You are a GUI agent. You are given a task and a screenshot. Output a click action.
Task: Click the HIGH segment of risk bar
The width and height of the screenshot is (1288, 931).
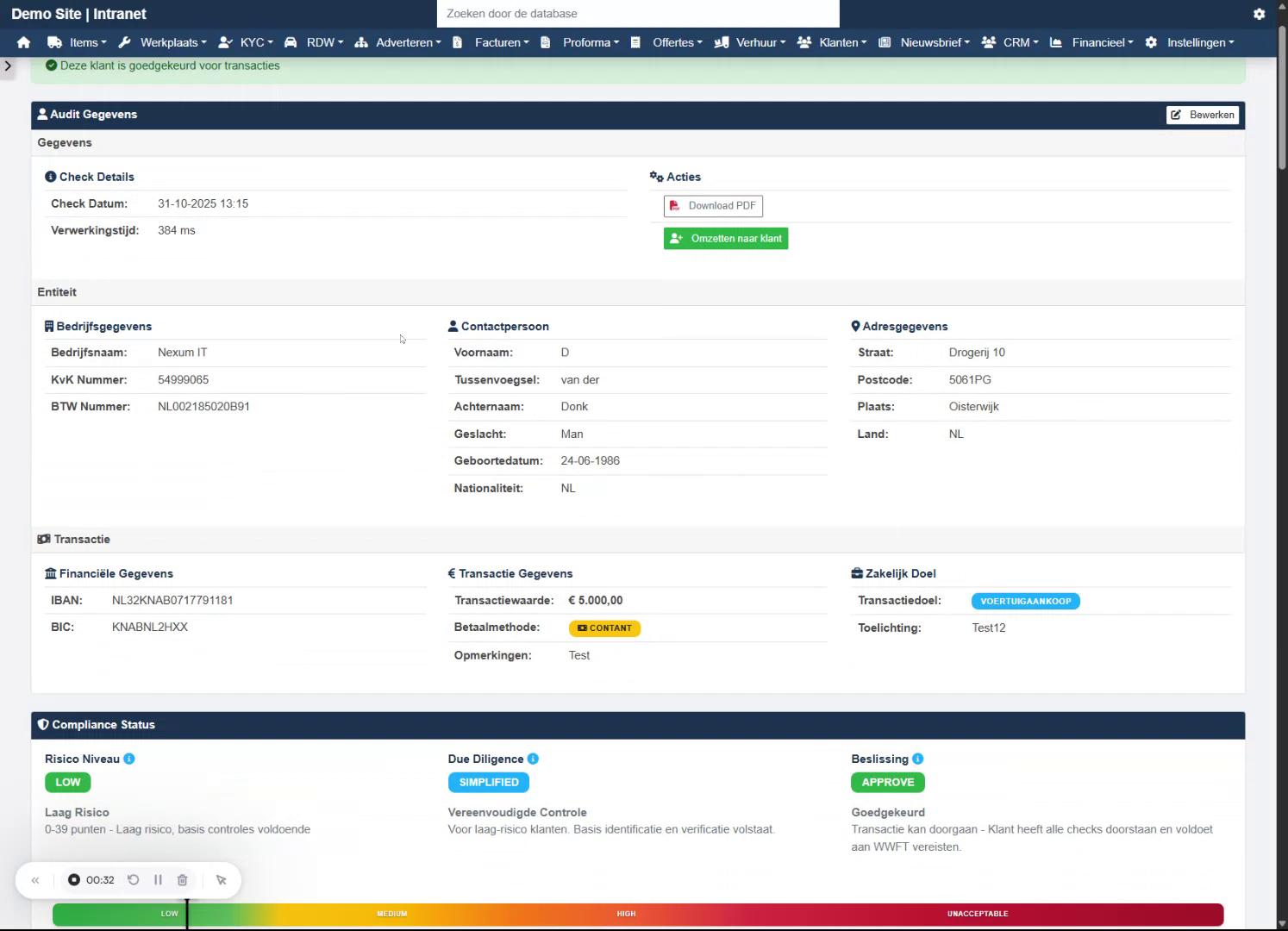pos(626,914)
